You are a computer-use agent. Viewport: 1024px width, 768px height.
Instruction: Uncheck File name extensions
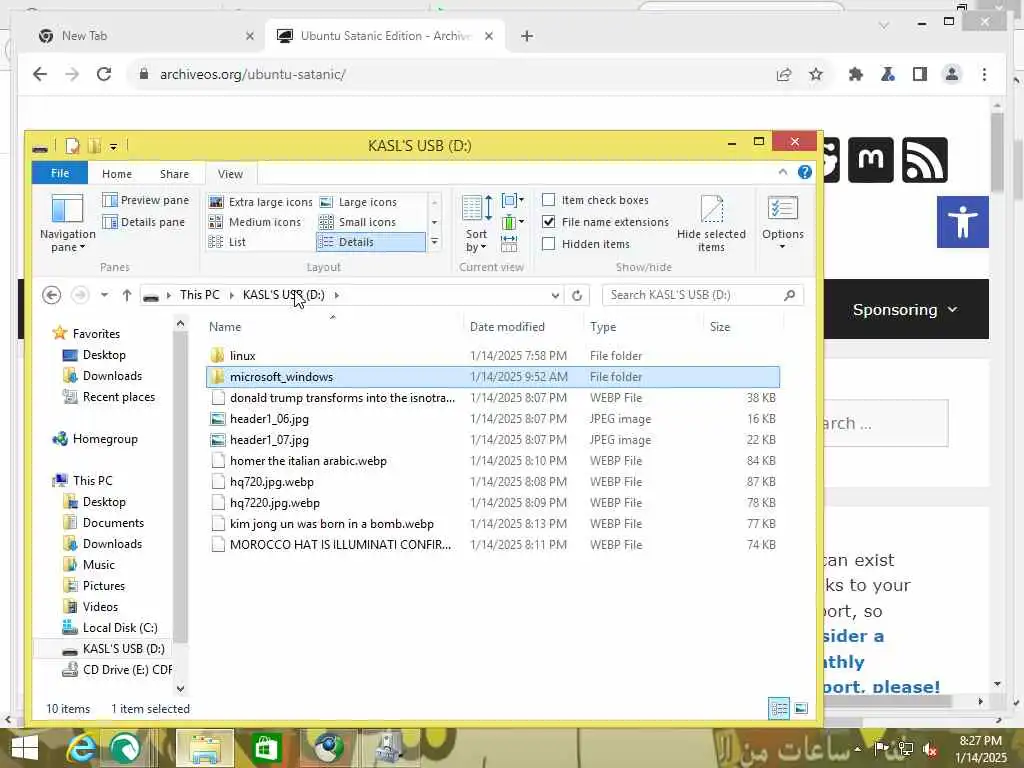(549, 222)
